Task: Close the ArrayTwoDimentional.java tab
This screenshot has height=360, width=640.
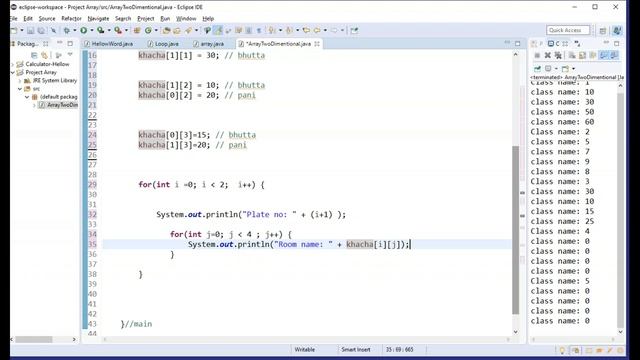Action: coord(317,44)
